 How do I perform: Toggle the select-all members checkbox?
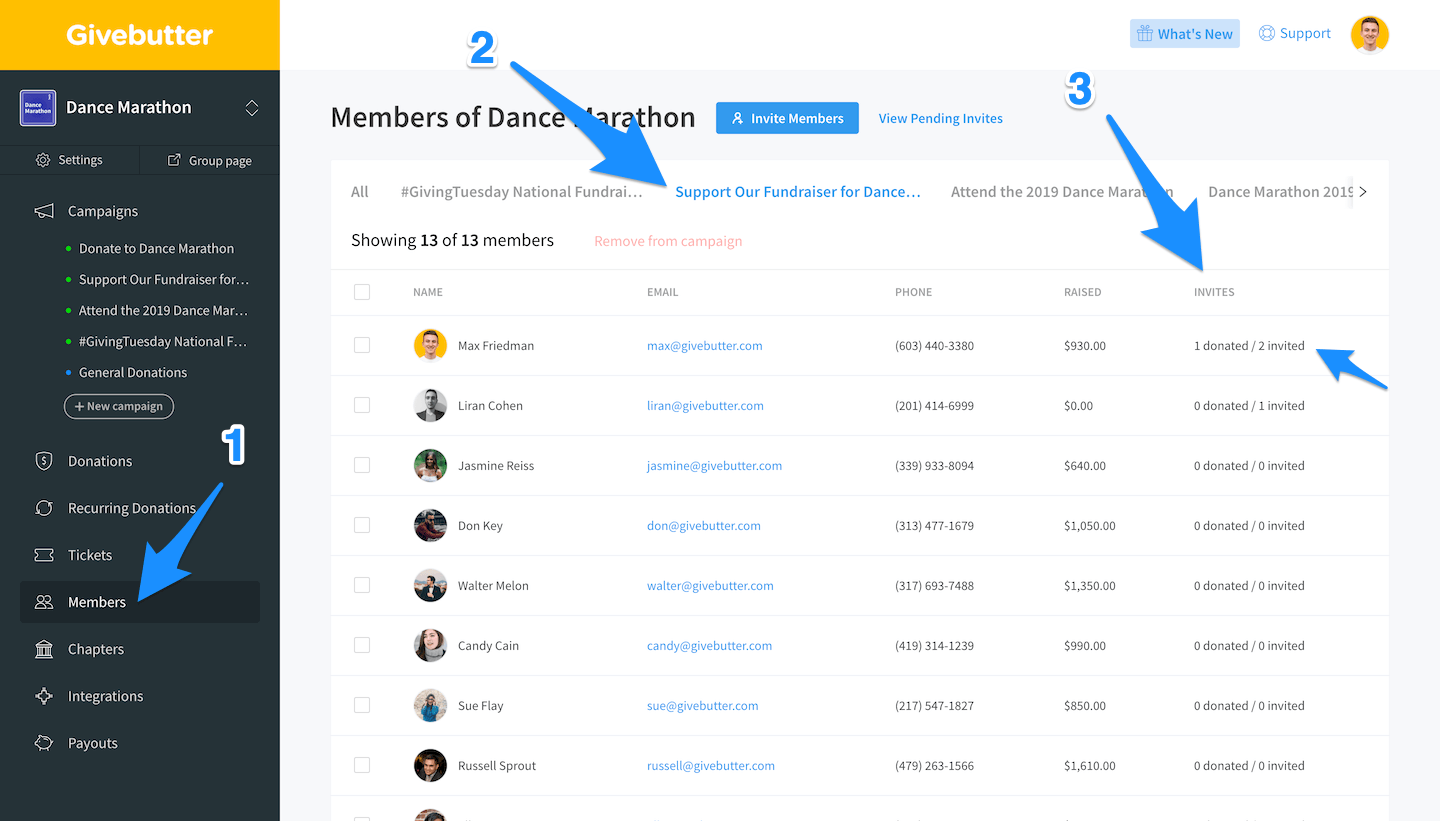point(362,292)
